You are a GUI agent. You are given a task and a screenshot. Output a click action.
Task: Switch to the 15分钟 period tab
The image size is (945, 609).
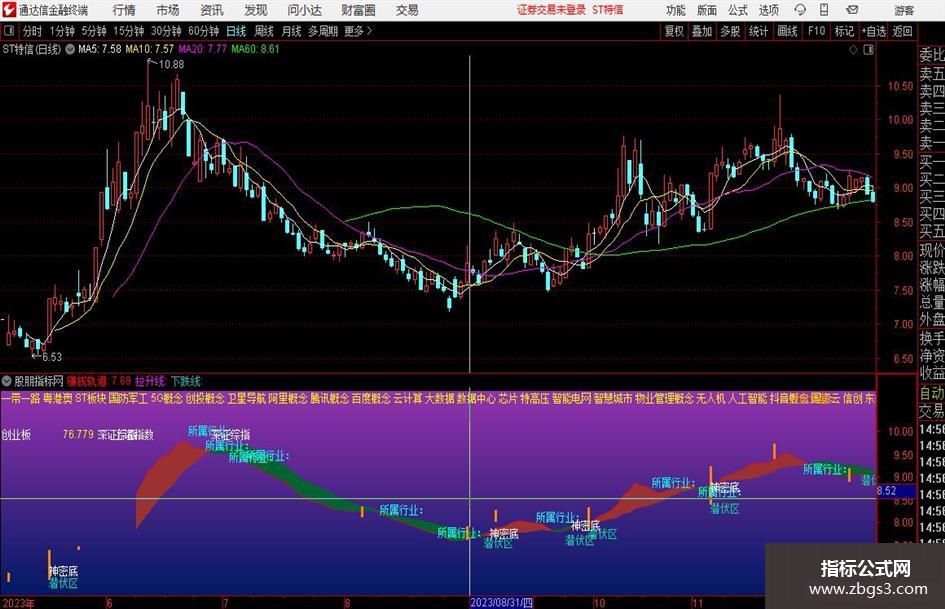[129, 31]
